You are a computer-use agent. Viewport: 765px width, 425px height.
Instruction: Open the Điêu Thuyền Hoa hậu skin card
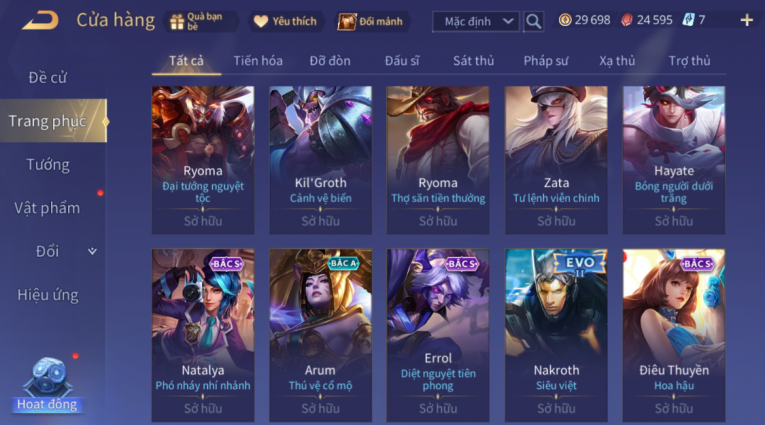pyautogui.click(x=674, y=335)
